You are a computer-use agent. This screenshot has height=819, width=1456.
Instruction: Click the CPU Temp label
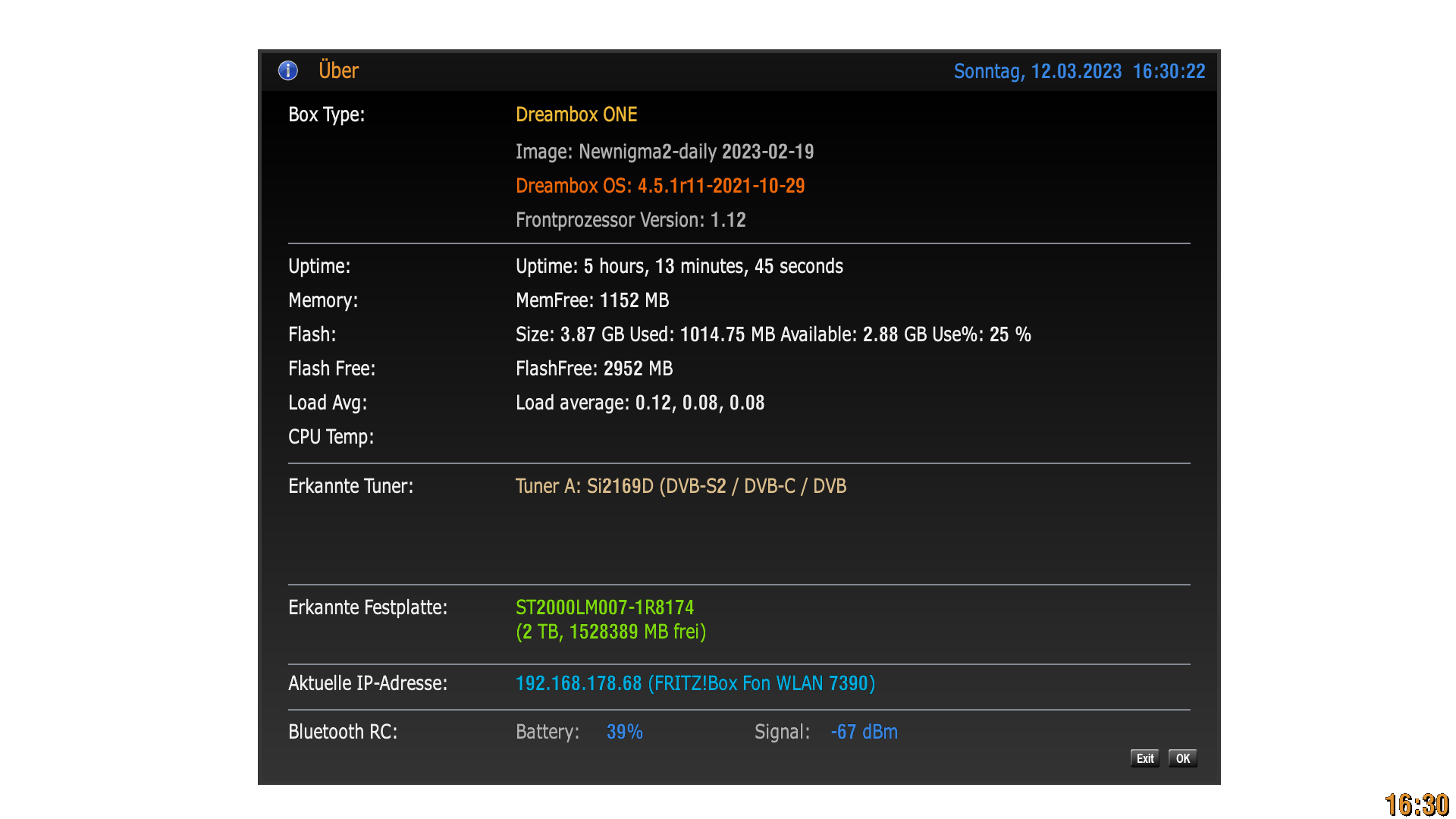(331, 437)
